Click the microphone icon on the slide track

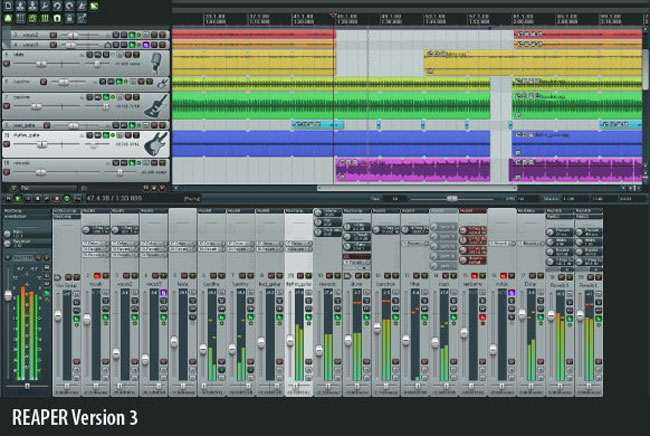coord(157,62)
